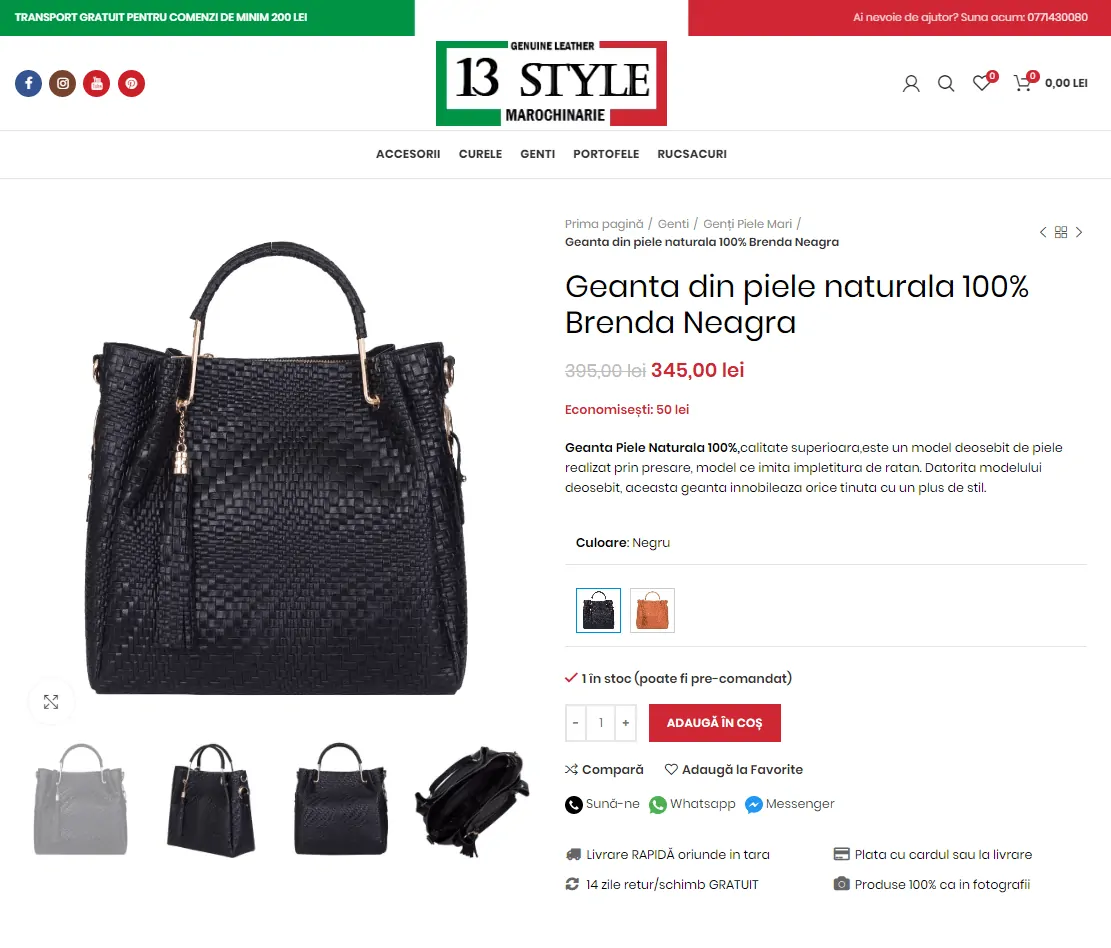Image resolution: width=1111 pixels, height=948 pixels.
Task: Go to previous product arrow
Action: (1043, 232)
